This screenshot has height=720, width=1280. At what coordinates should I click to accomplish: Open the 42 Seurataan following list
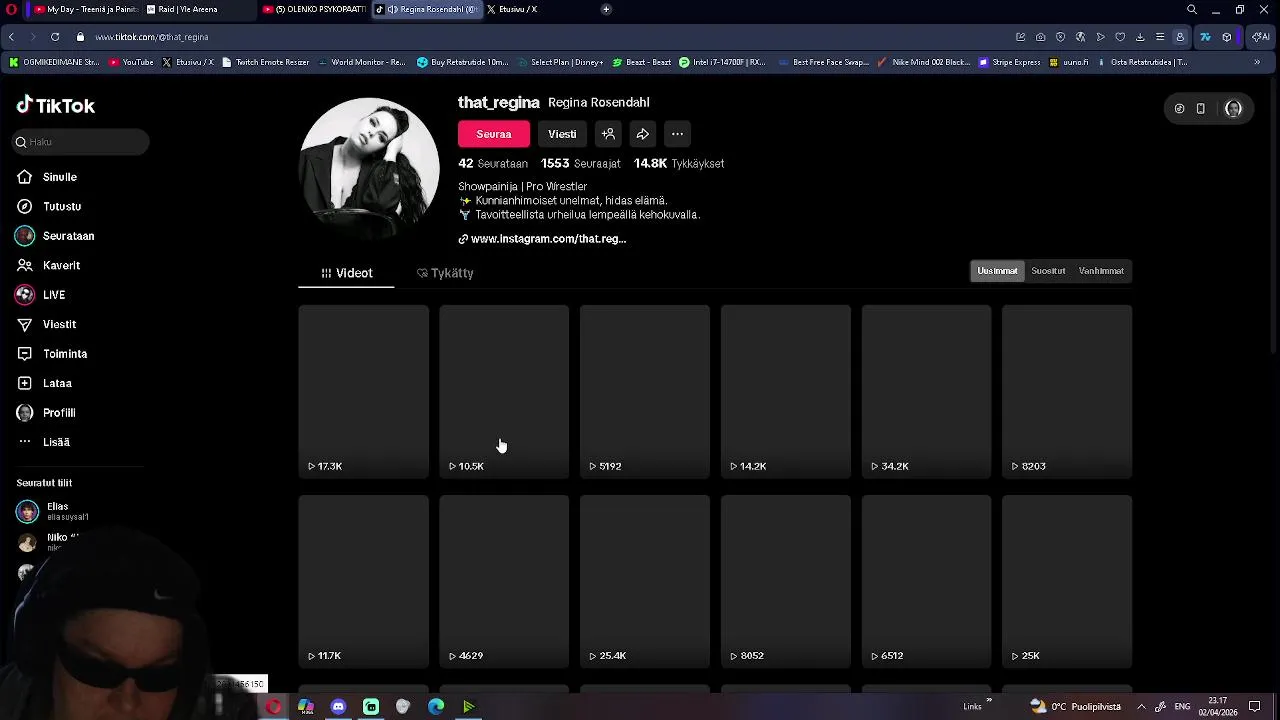click(x=493, y=163)
